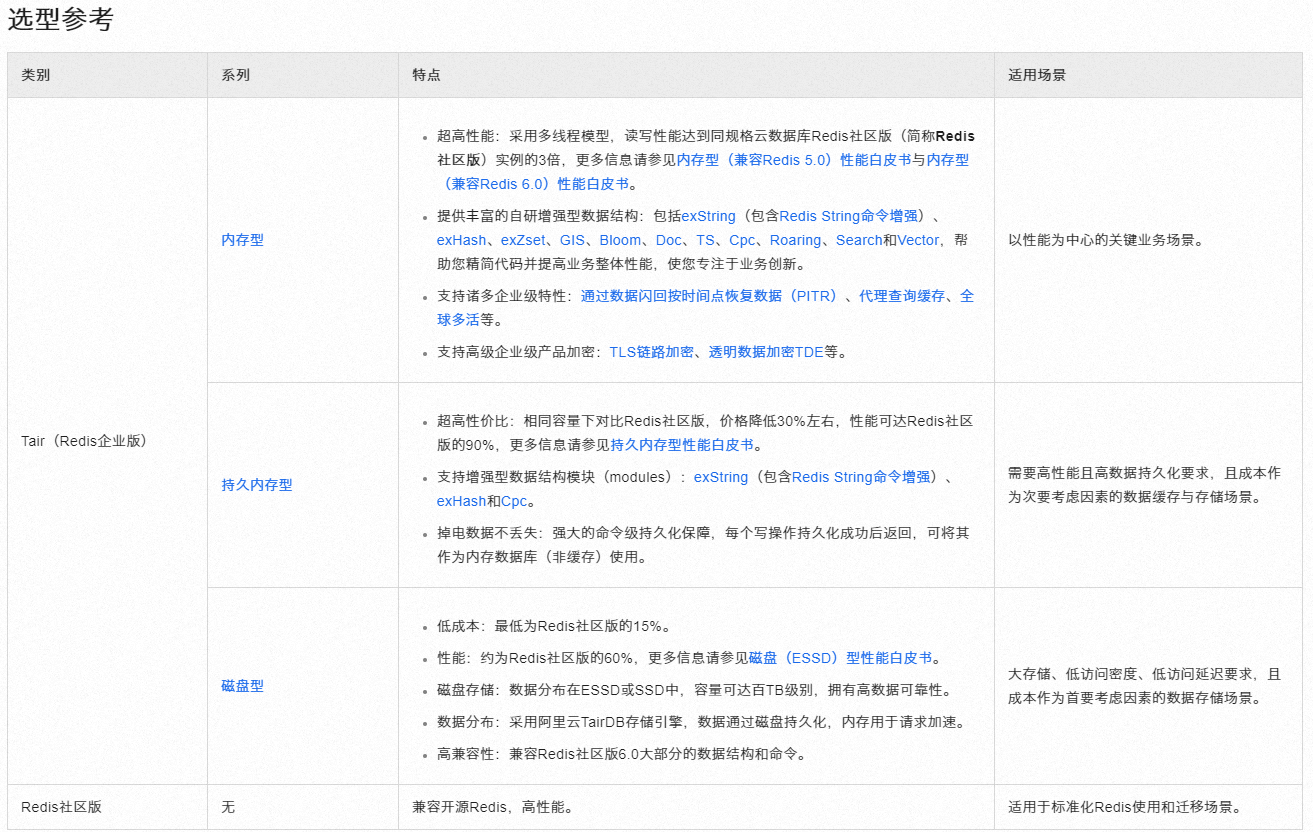Open the 内存型 series link
Image resolution: width=1313 pixels, height=832 pixels.
pos(243,240)
